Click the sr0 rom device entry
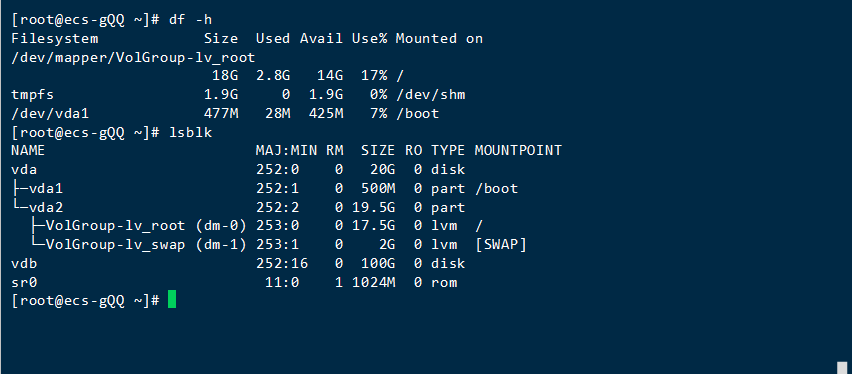The height and width of the screenshot is (374, 852). (24, 282)
